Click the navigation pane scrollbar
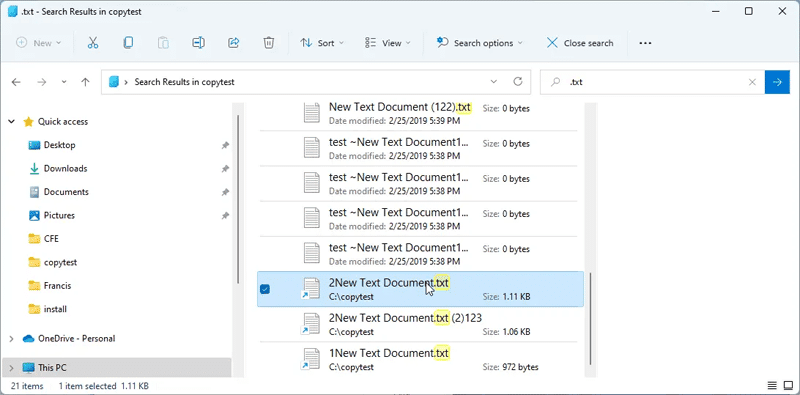Viewport: 800px width, 395px height. tap(238, 199)
